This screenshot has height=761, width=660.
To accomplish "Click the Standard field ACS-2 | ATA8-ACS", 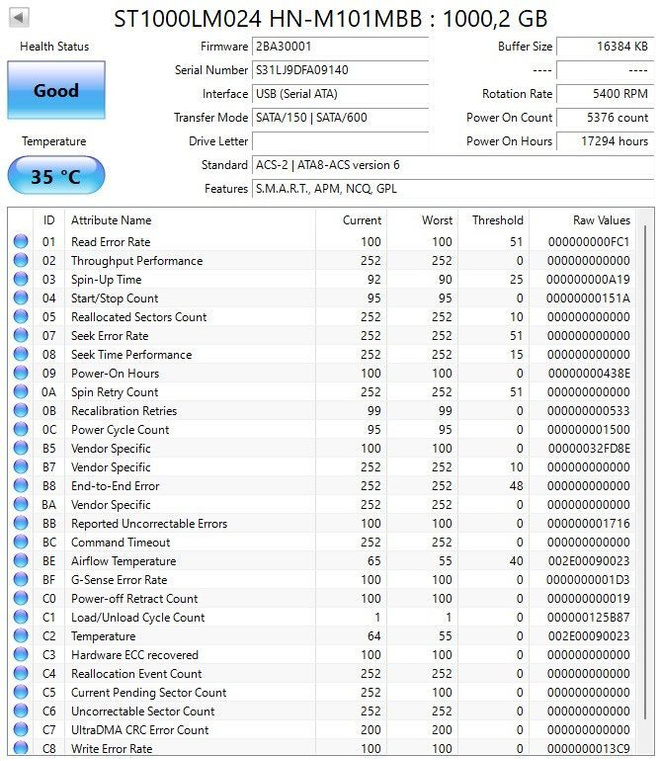I will pyautogui.click(x=453, y=165).
